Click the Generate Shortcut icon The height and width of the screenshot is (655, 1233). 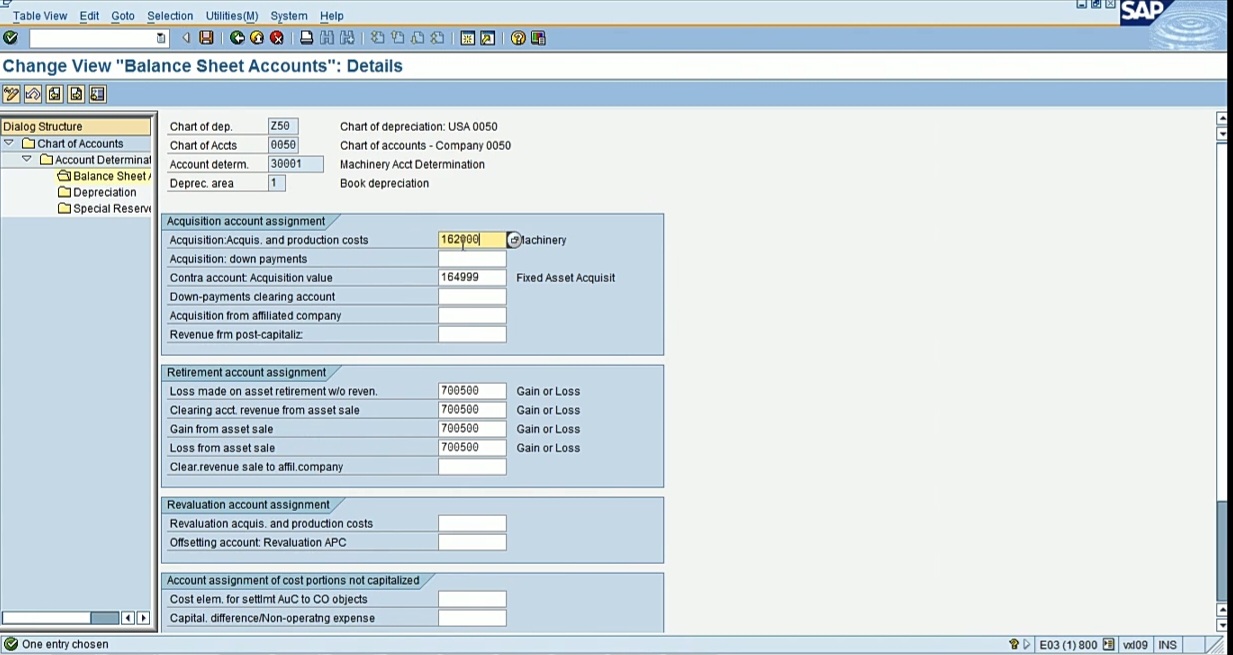point(488,38)
